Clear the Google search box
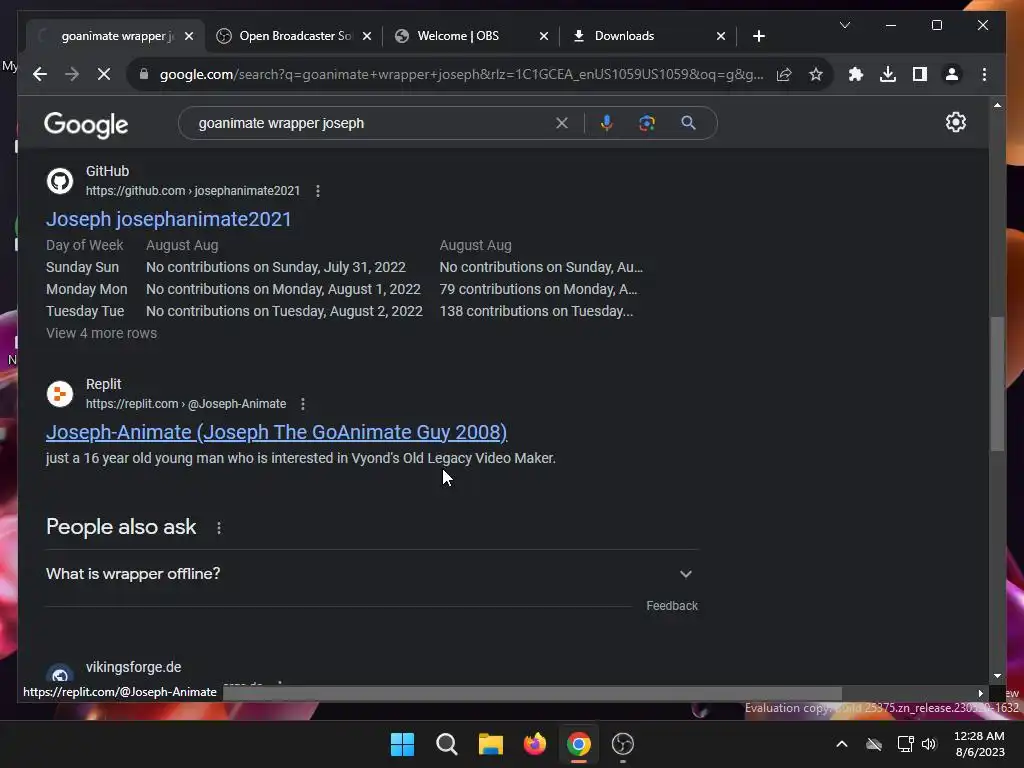Viewport: 1024px width, 768px height. click(562, 123)
